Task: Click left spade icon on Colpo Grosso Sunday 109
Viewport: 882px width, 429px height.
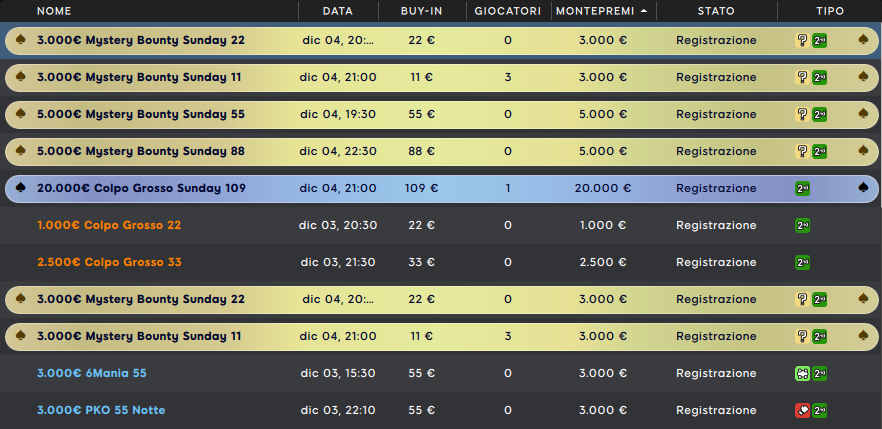Action: click(x=21, y=188)
